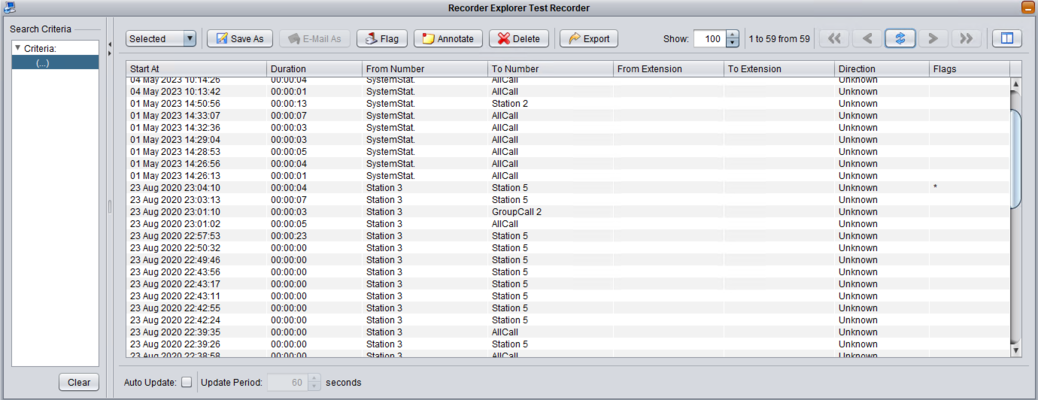
Task: Go to the previous page of results
Action: coord(867,38)
